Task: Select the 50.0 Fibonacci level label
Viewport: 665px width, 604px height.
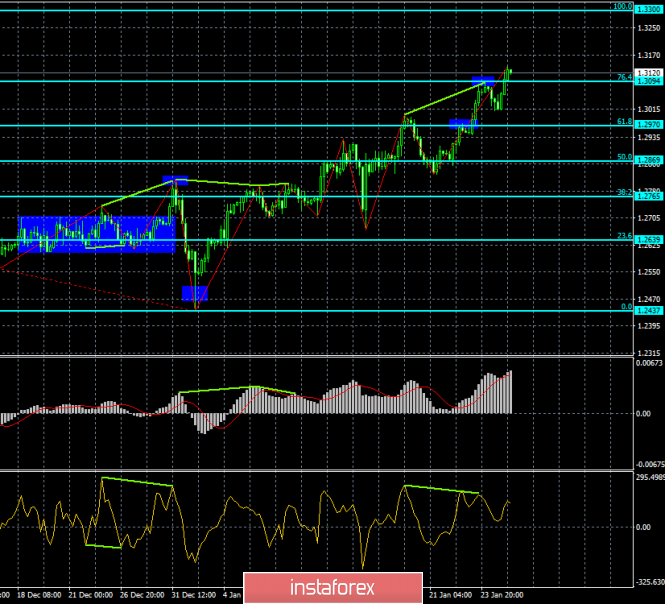Action: (x=624, y=157)
